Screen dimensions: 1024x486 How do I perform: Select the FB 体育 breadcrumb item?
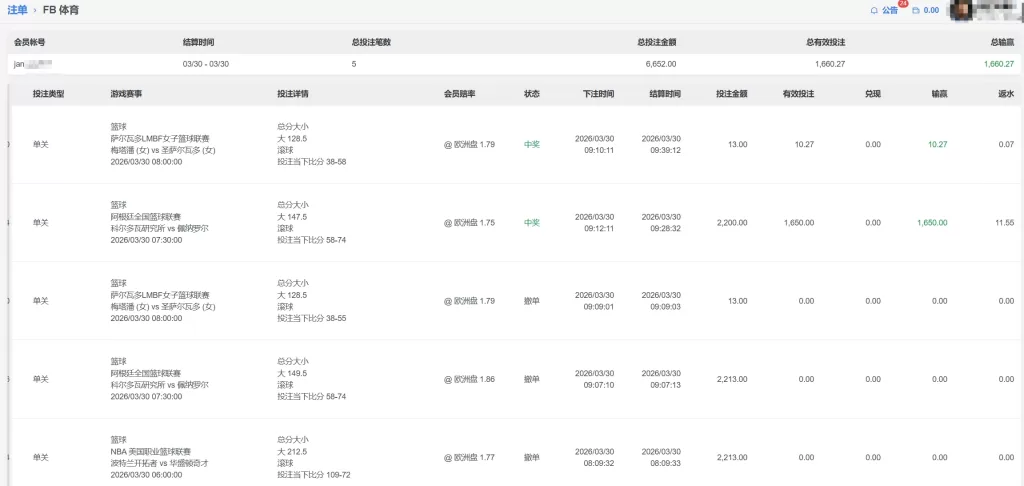click(61, 10)
